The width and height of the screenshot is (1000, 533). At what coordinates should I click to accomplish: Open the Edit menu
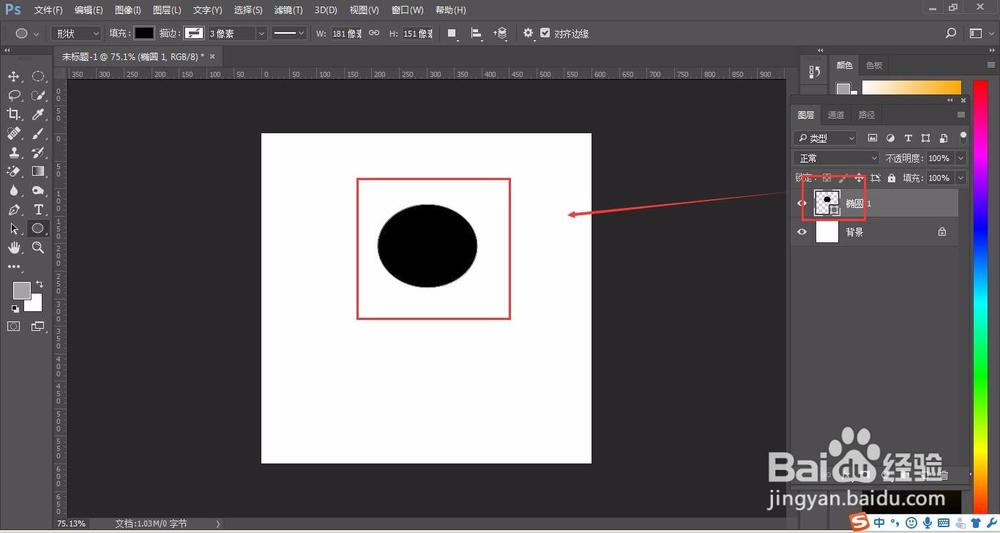(x=89, y=10)
